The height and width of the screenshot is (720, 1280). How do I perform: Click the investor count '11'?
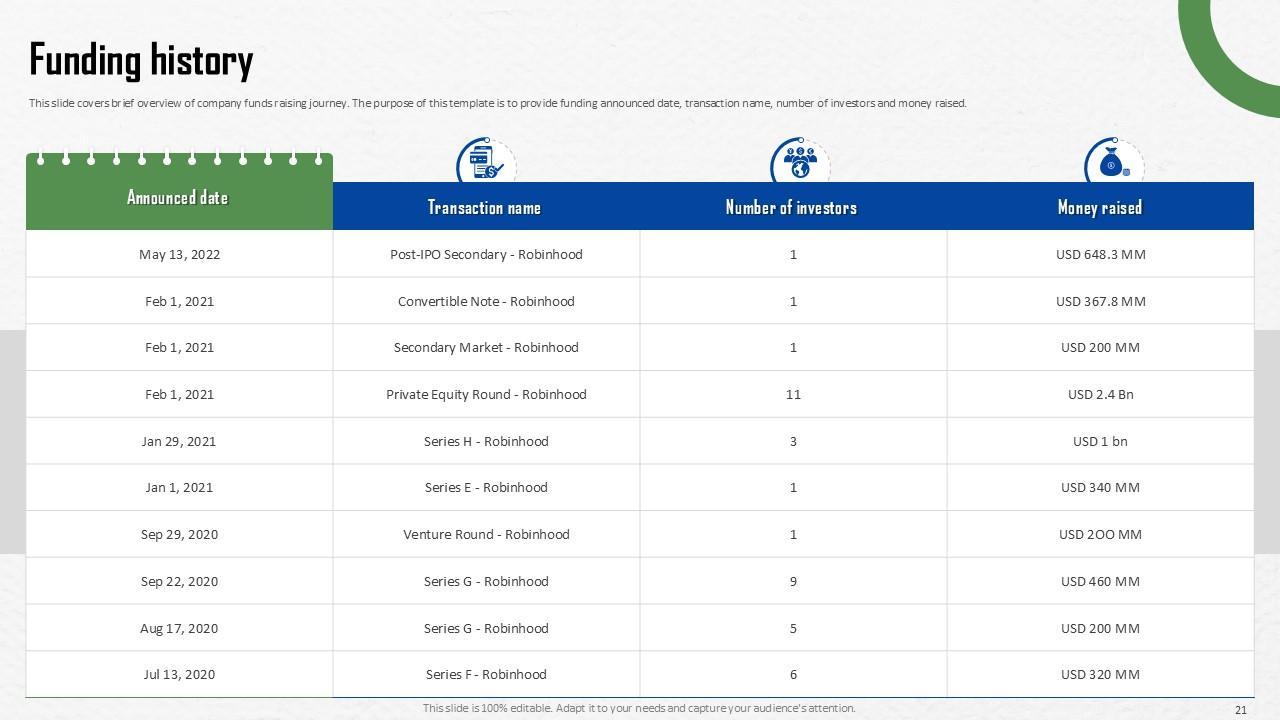[793, 394]
